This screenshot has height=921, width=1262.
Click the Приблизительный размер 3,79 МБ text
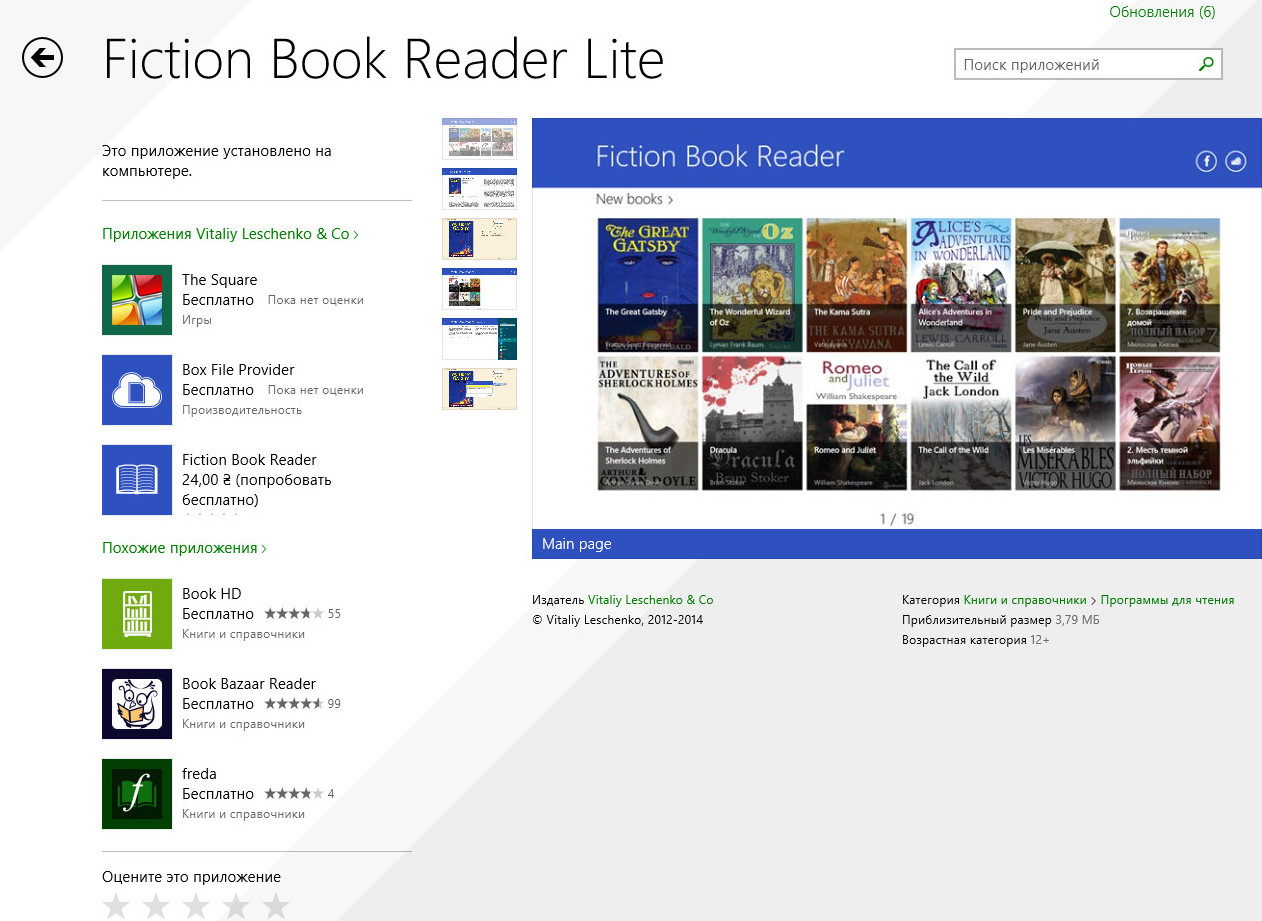(1001, 620)
